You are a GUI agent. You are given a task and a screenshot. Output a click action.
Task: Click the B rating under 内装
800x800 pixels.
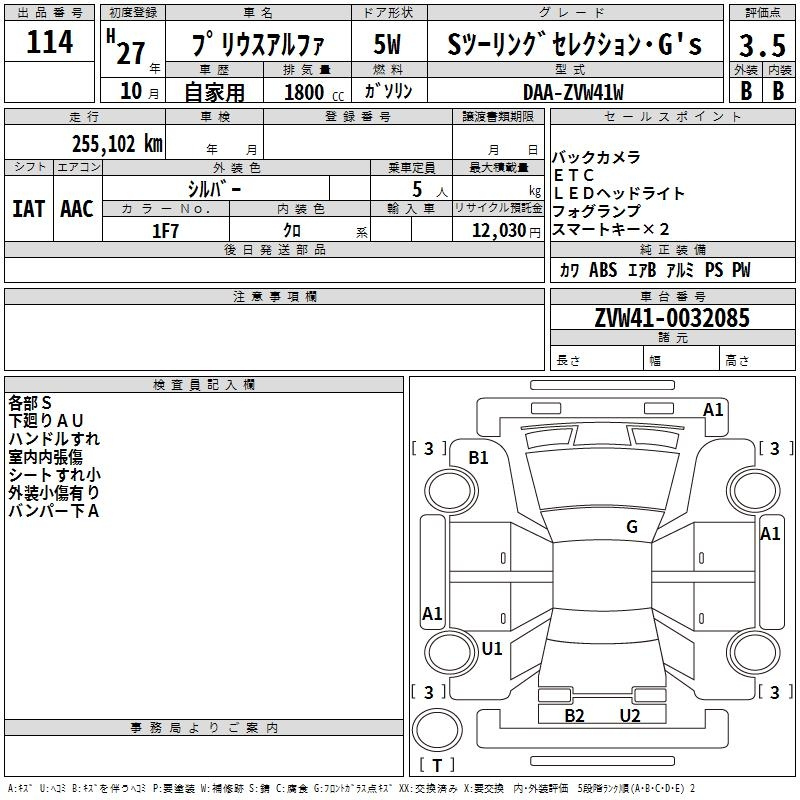pyautogui.click(x=778, y=91)
